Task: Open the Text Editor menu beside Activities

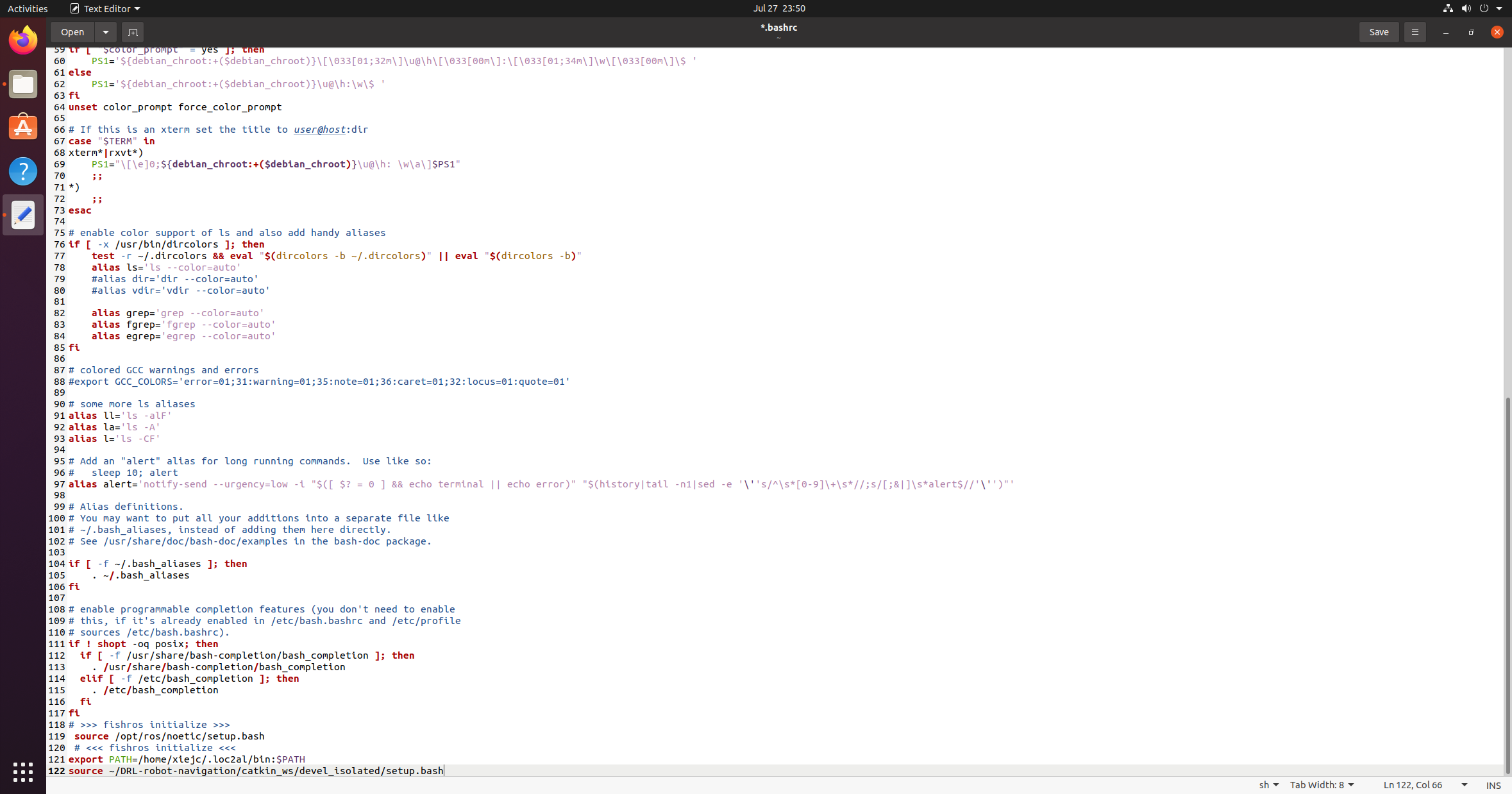Action: (x=105, y=8)
